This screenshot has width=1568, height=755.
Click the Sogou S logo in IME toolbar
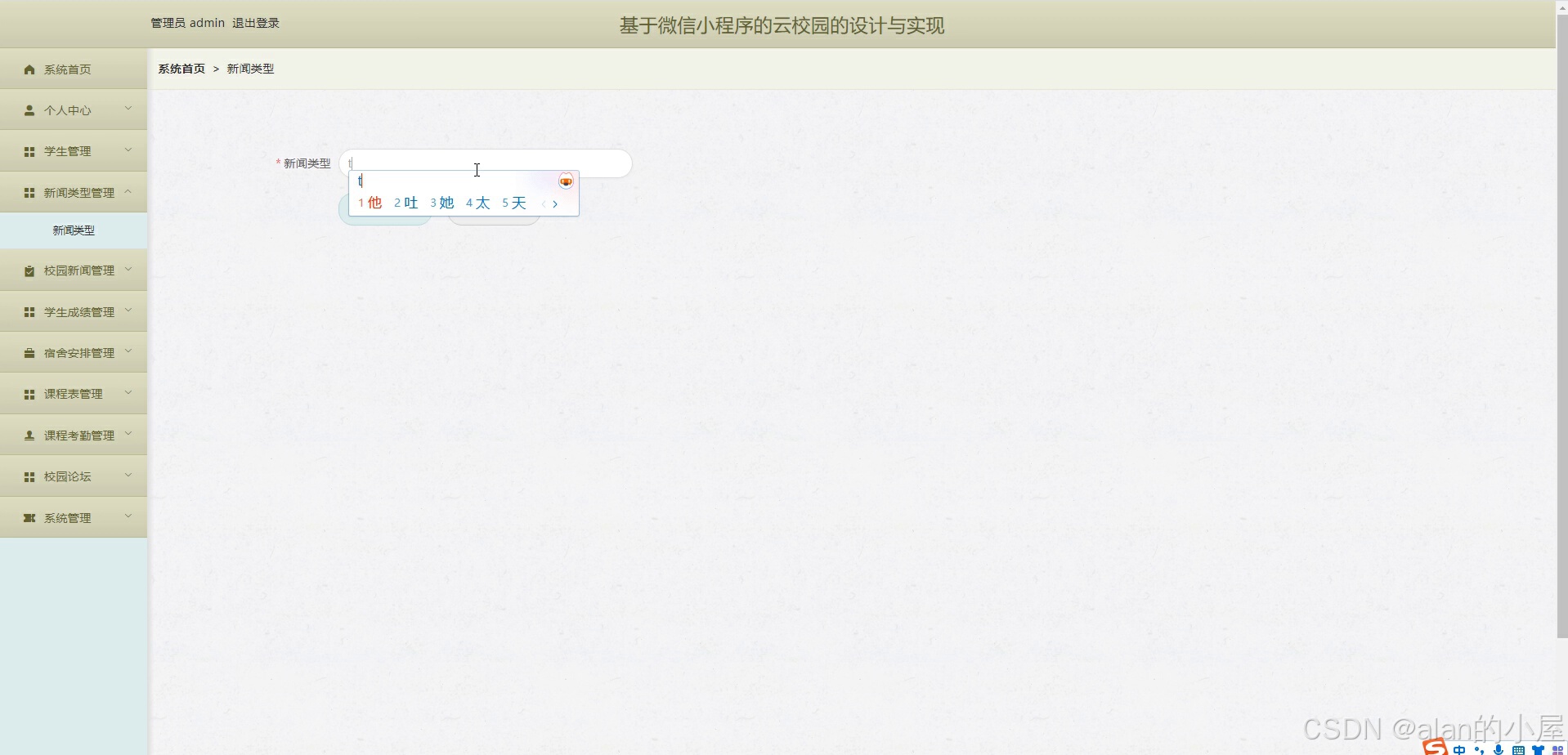pyautogui.click(x=1435, y=747)
